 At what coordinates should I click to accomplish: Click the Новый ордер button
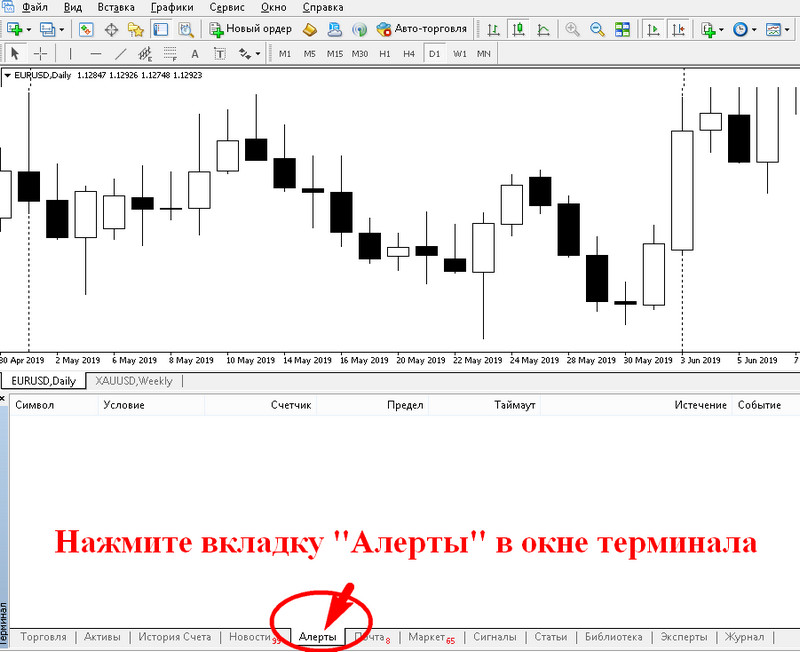(x=251, y=29)
